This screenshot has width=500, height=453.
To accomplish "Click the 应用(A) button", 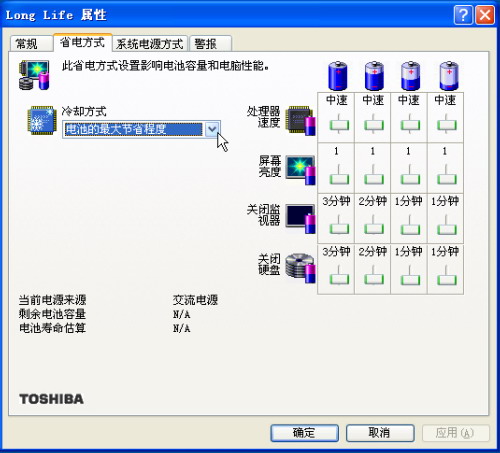I will (455, 433).
